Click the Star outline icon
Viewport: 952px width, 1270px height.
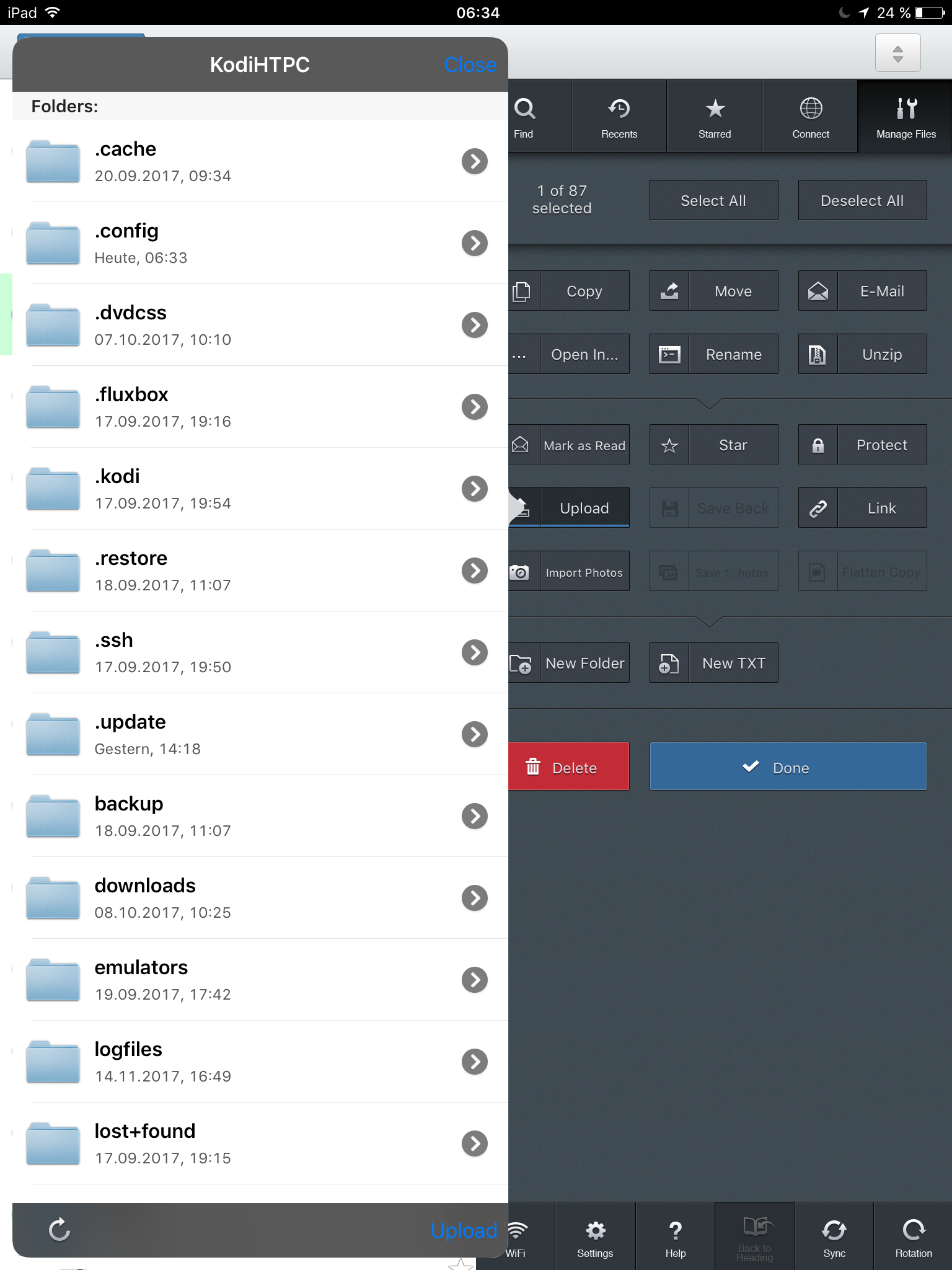[x=669, y=445]
